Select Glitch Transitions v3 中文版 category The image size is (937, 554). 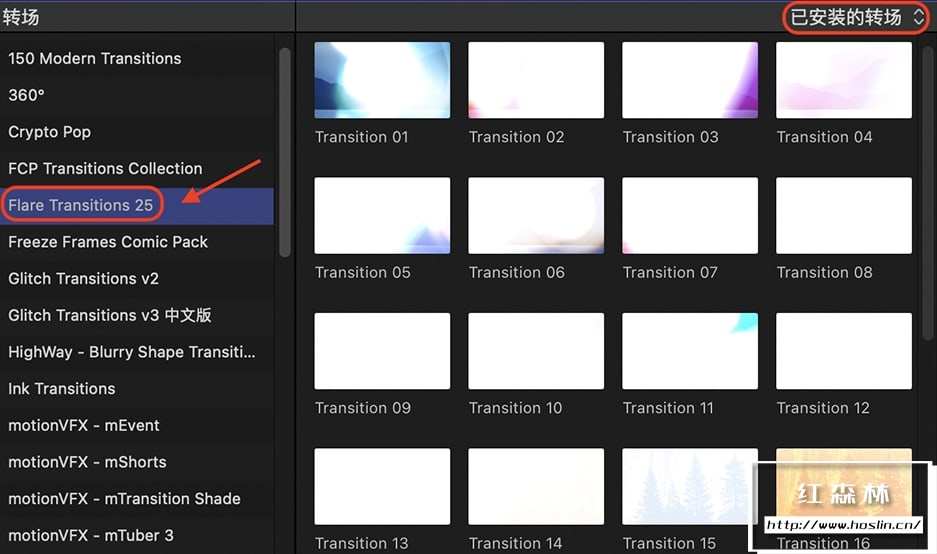click(137, 316)
